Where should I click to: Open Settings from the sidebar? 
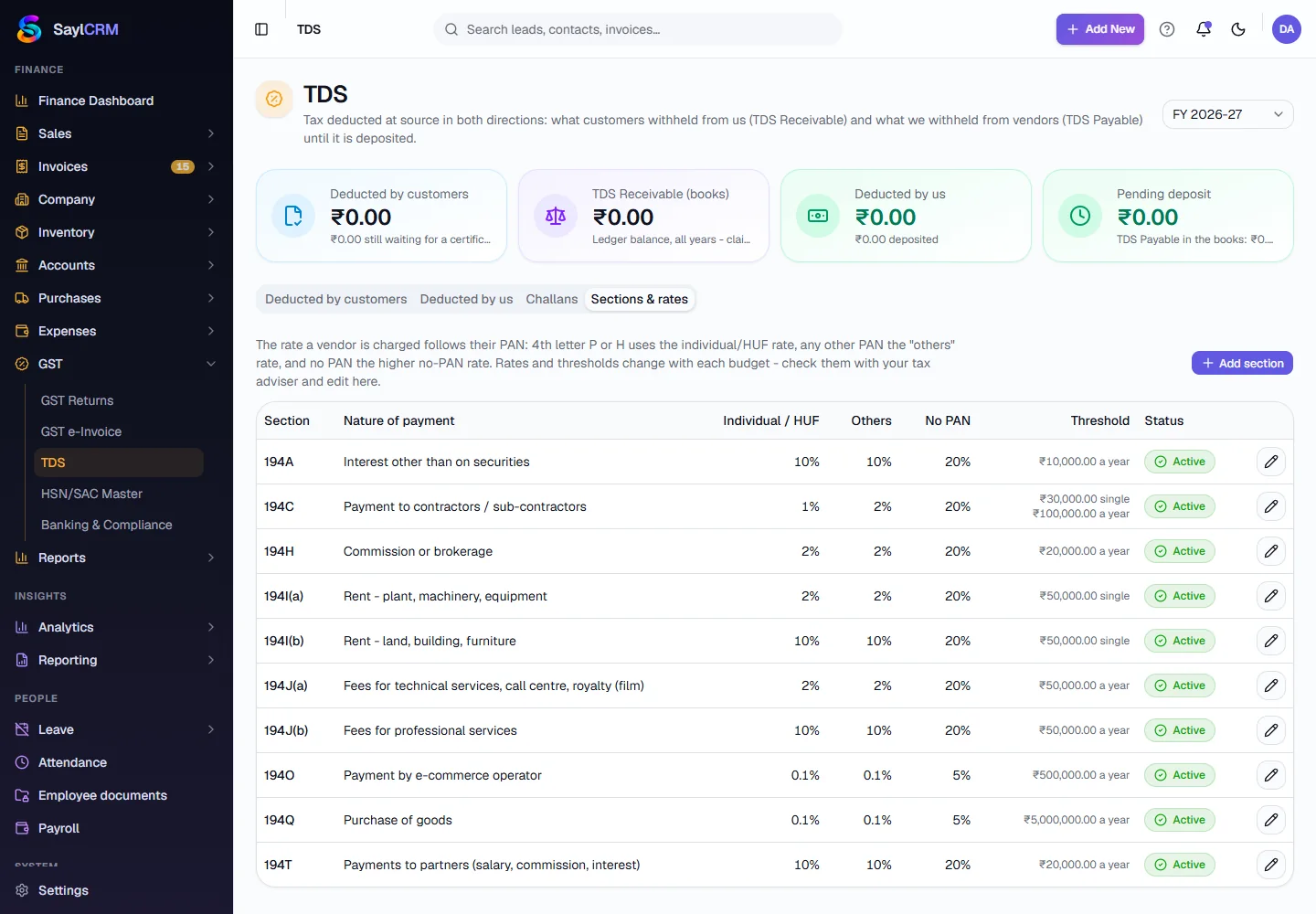[116, 890]
